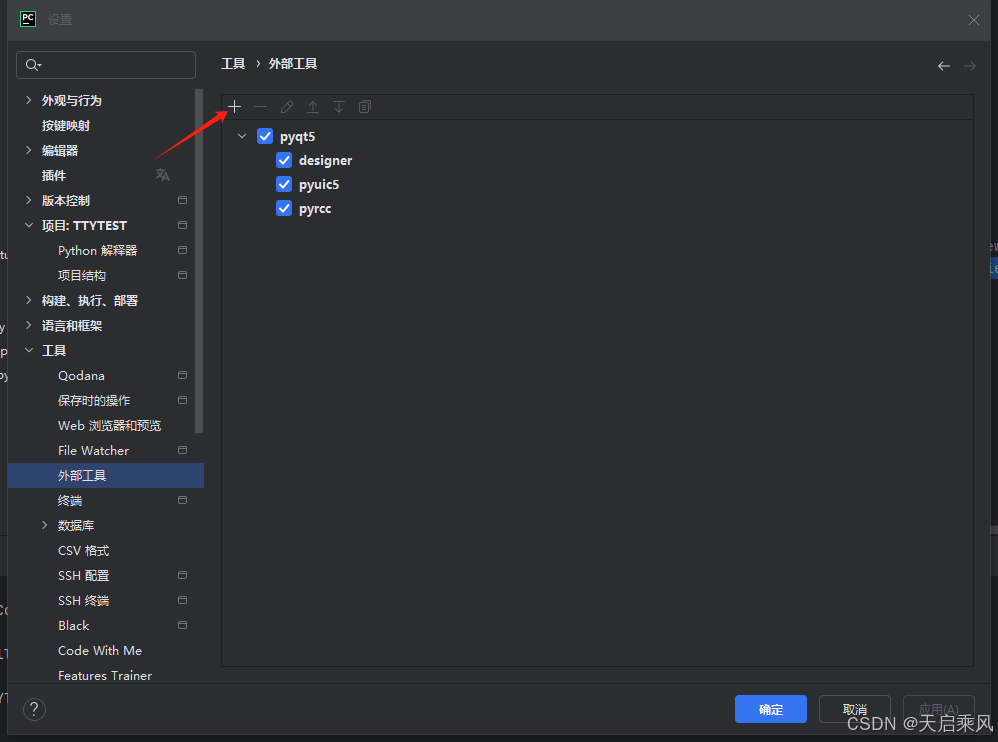Click the 工具 breadcrumb link
998x742 pixels.
(233, 64)
